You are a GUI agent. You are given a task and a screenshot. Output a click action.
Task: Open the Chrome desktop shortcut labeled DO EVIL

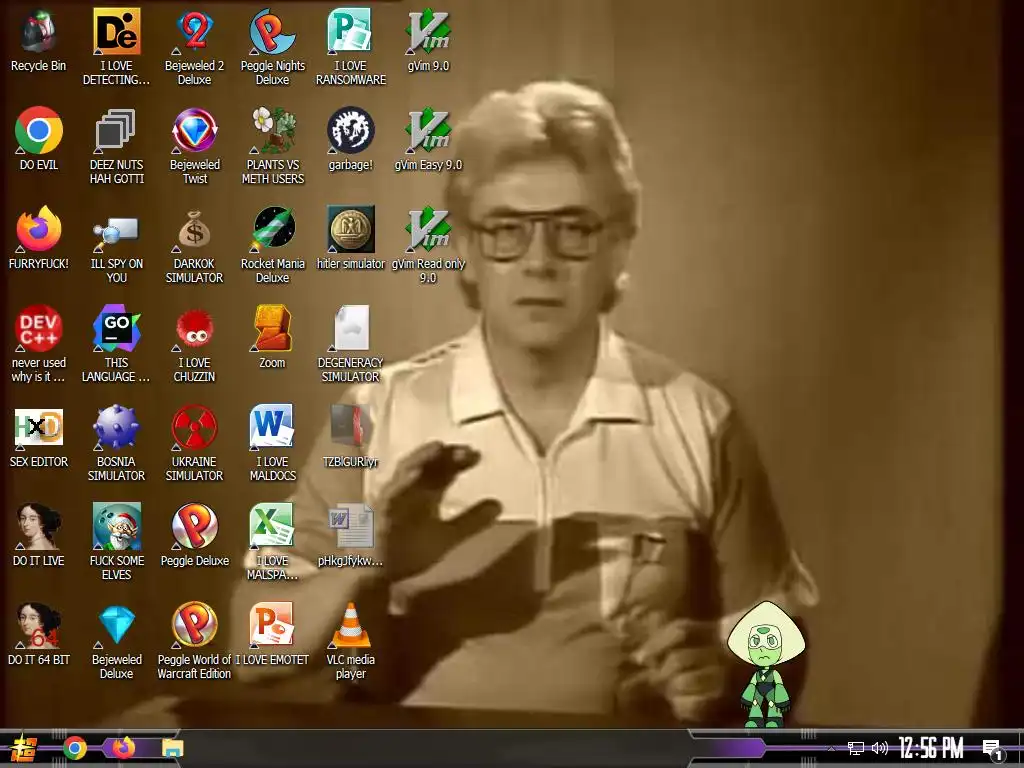(x=39, y=131)
